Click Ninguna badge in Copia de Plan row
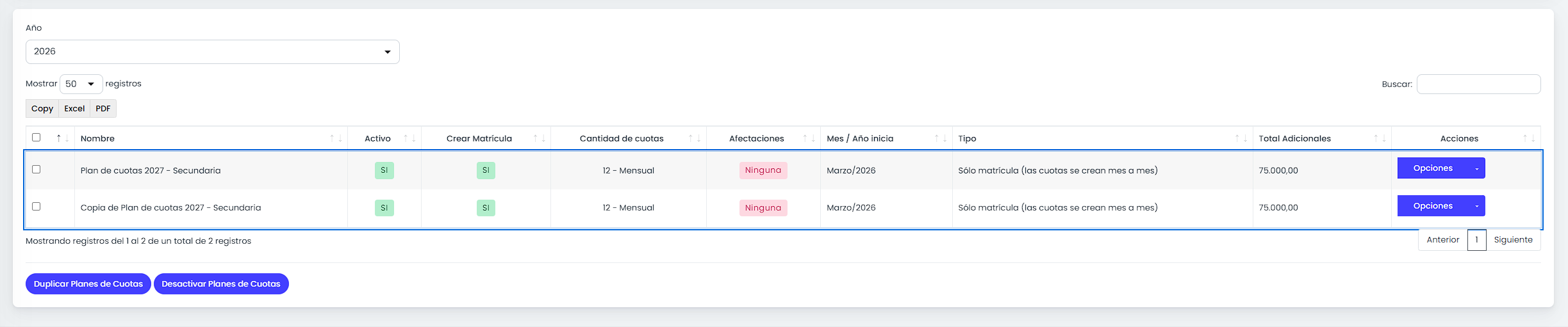 click(x=763, y=208)
